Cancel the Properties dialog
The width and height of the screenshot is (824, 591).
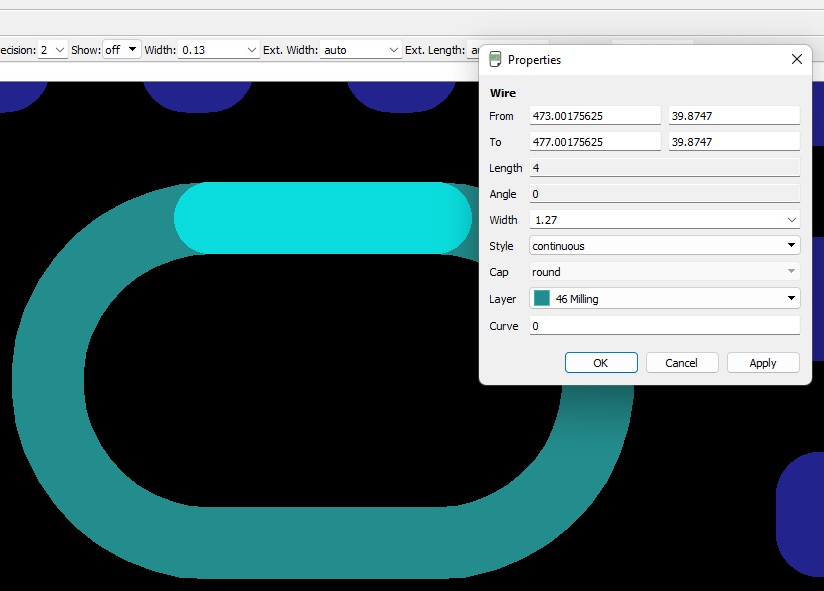(x=682, y=363)
